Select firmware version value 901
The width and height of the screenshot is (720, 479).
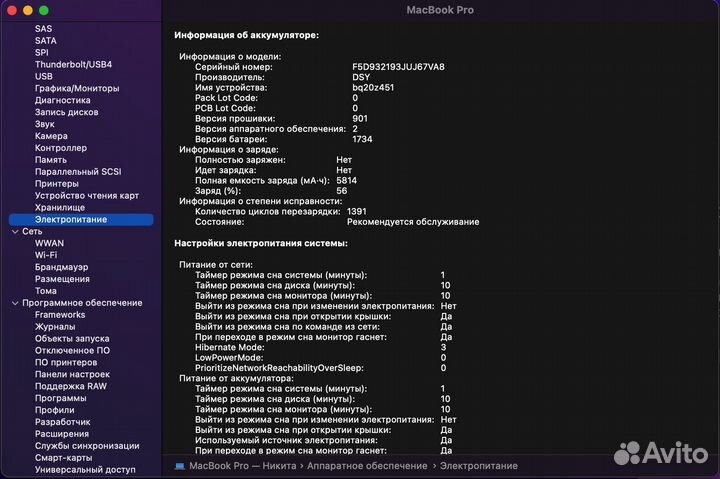(360, 118)
